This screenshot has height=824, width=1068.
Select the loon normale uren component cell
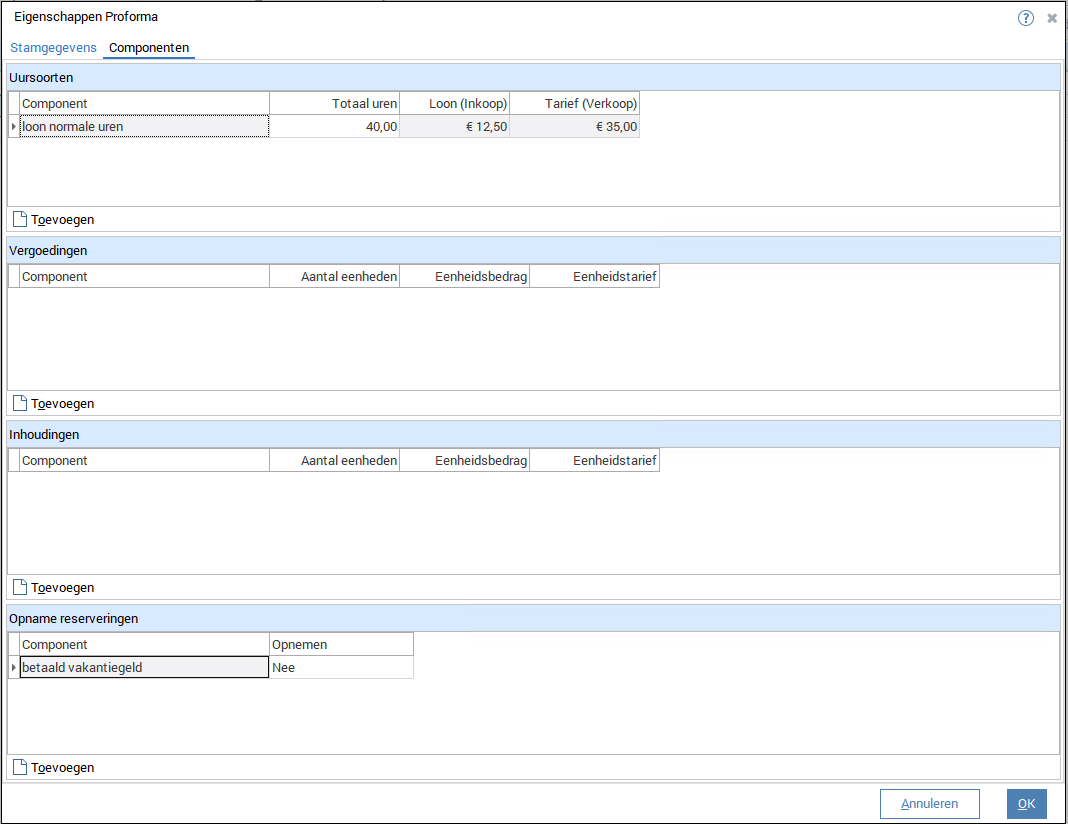pyautogui.click(x=144, y=127)
